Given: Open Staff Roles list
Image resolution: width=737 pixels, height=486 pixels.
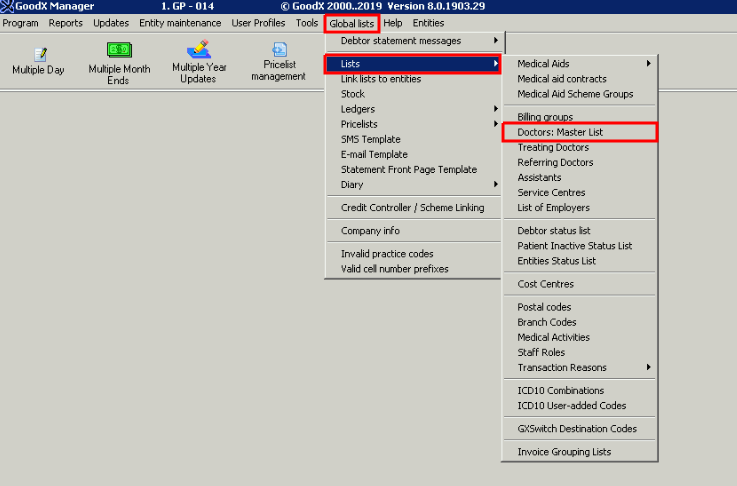Looking at the screenshot, I should coord(580,353).
